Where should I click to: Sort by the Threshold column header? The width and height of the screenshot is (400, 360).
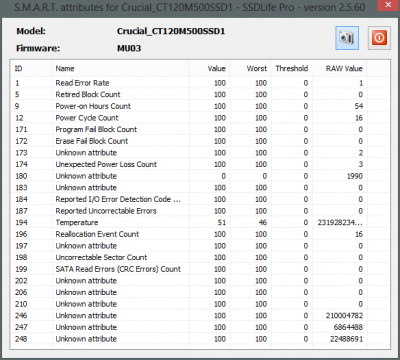(292, 69)
